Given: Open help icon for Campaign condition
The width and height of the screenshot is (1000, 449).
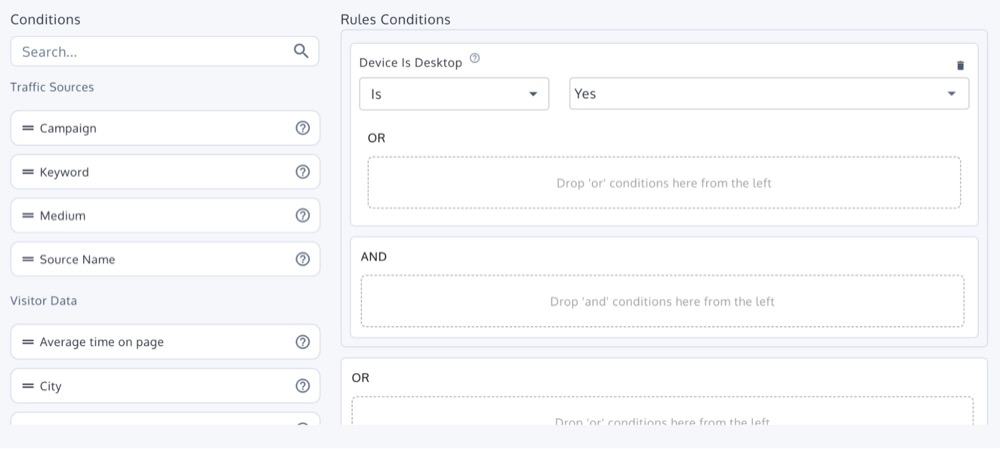Looking at the screenshot, I should 303,128.
